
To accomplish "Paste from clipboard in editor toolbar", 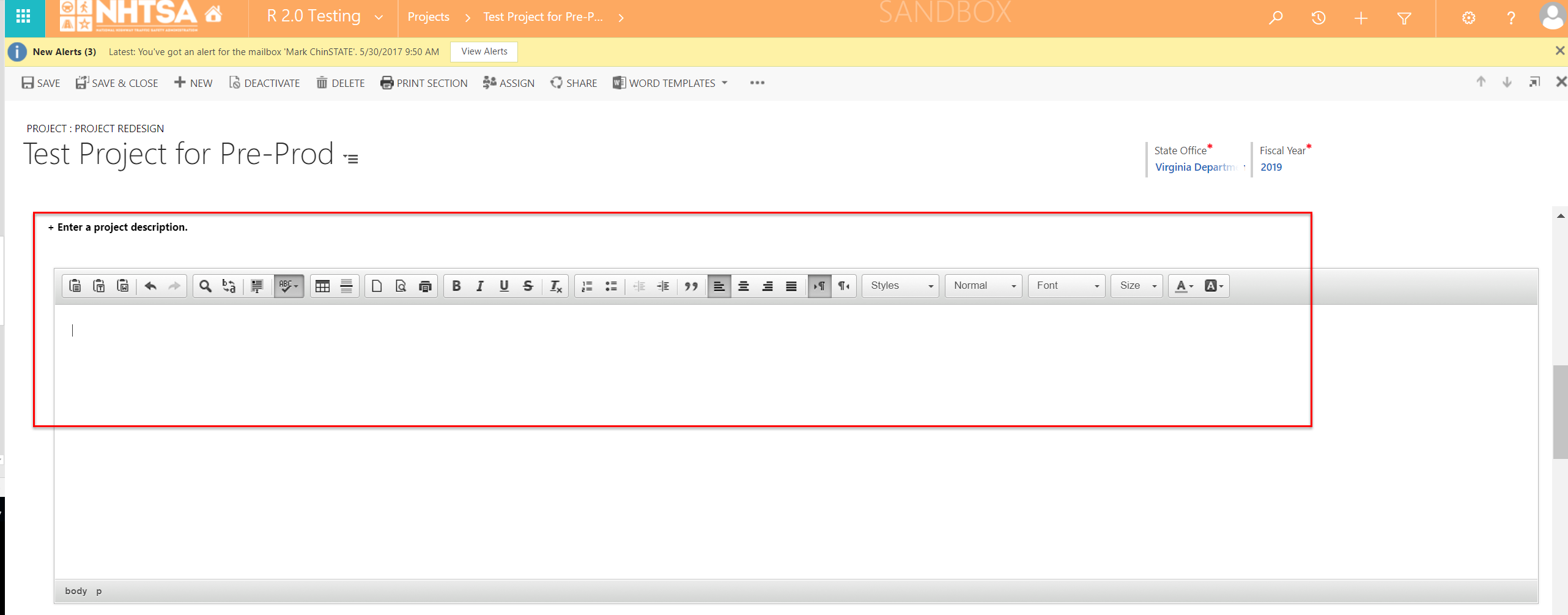I will 75,286.
